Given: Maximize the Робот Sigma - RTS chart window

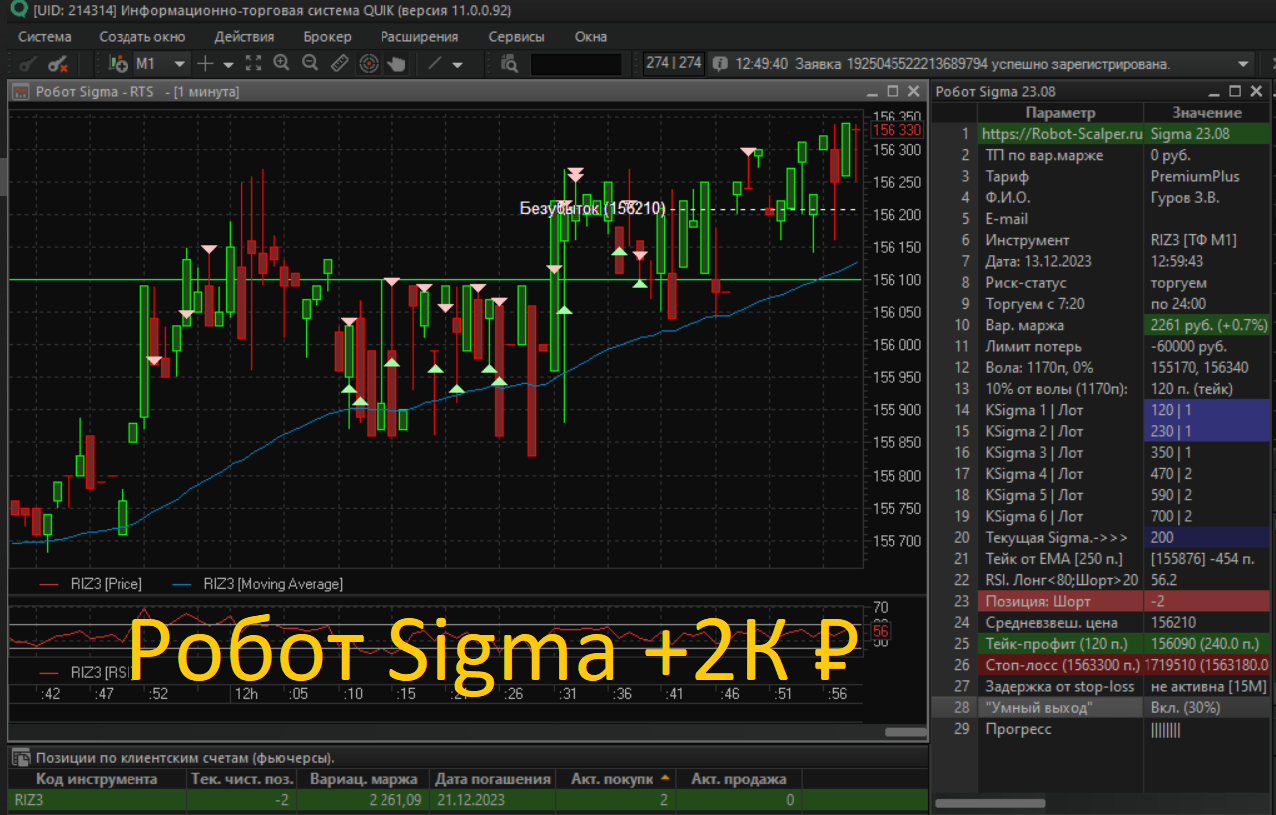Looking at the screenshot, I should [x=893, y=91].
